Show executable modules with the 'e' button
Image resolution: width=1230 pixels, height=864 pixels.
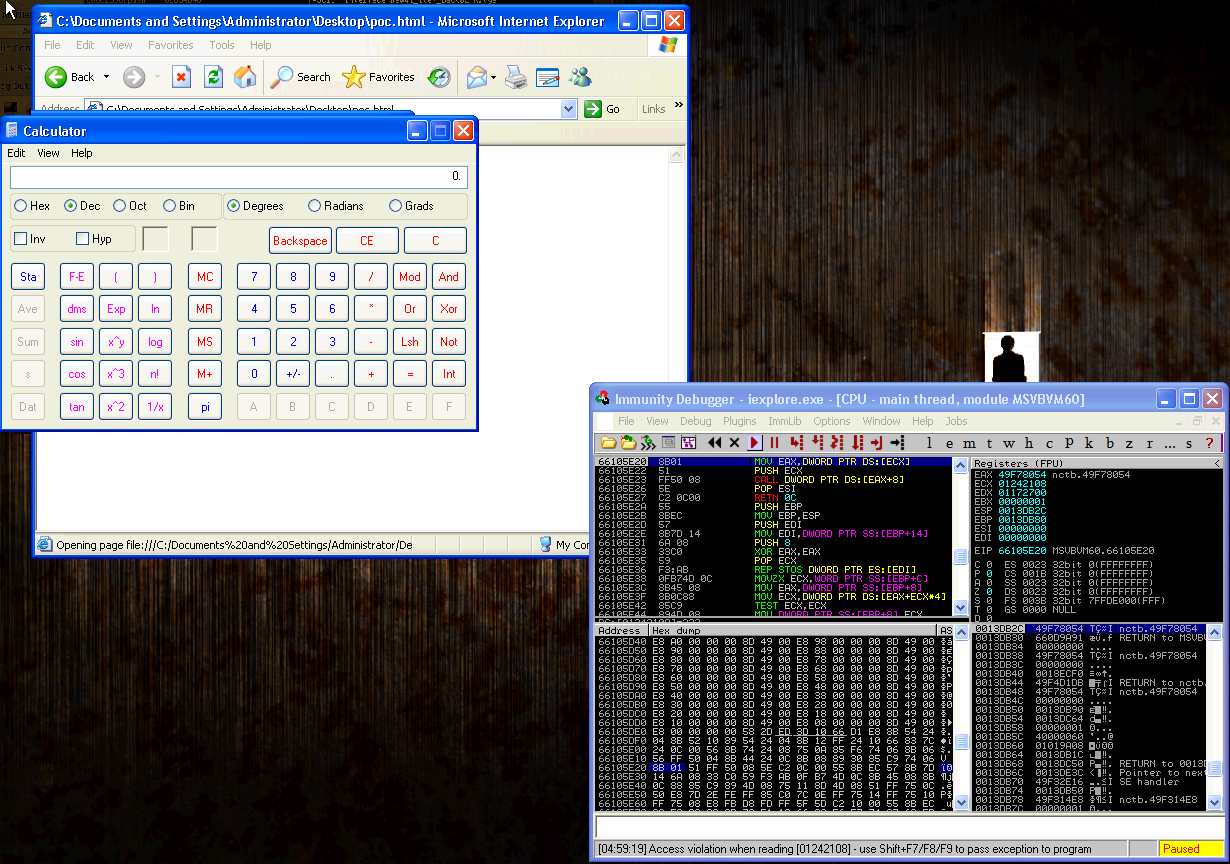(x=949, y=442)
